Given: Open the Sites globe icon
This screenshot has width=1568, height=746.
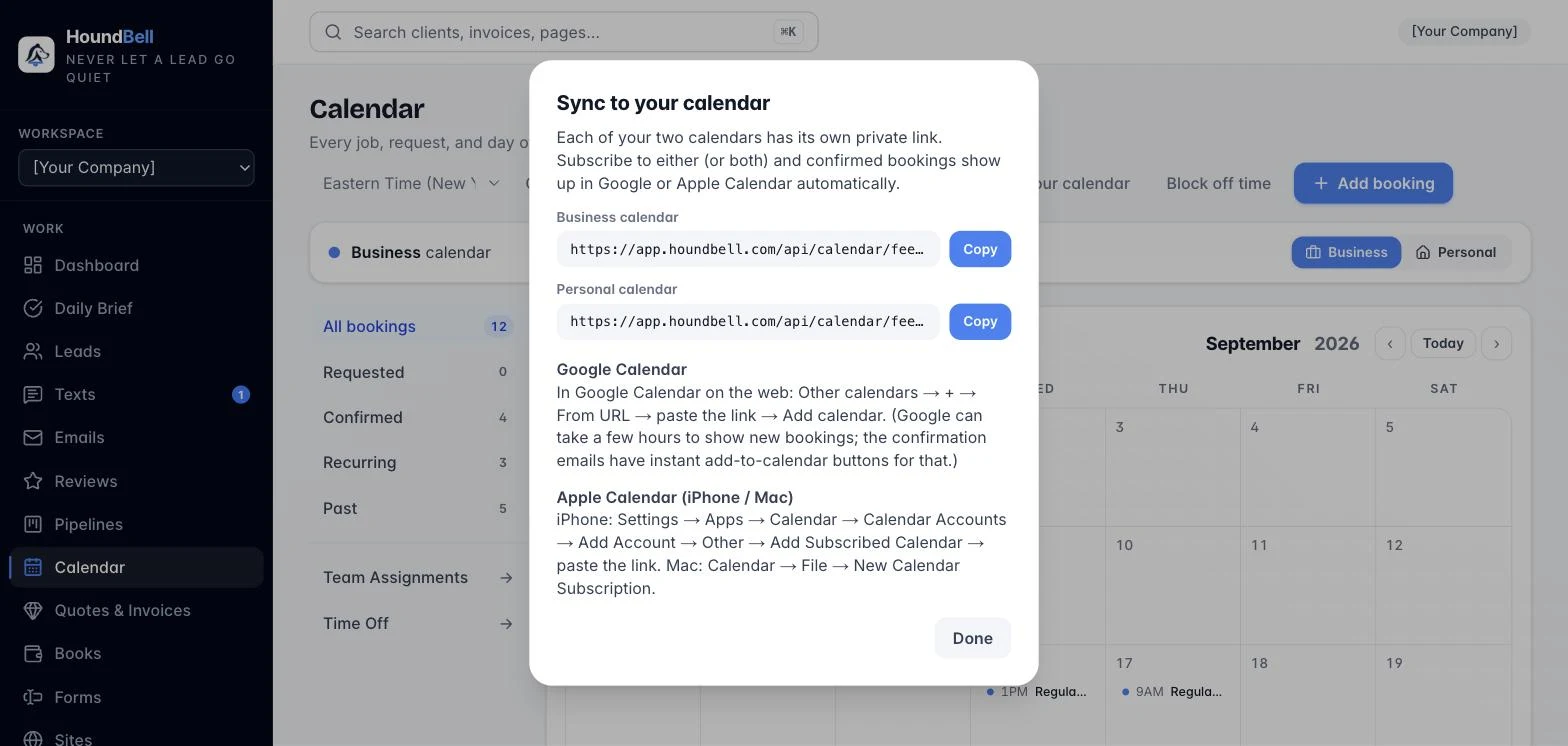Looking at the screenshot, I should (x=33, y=739).
